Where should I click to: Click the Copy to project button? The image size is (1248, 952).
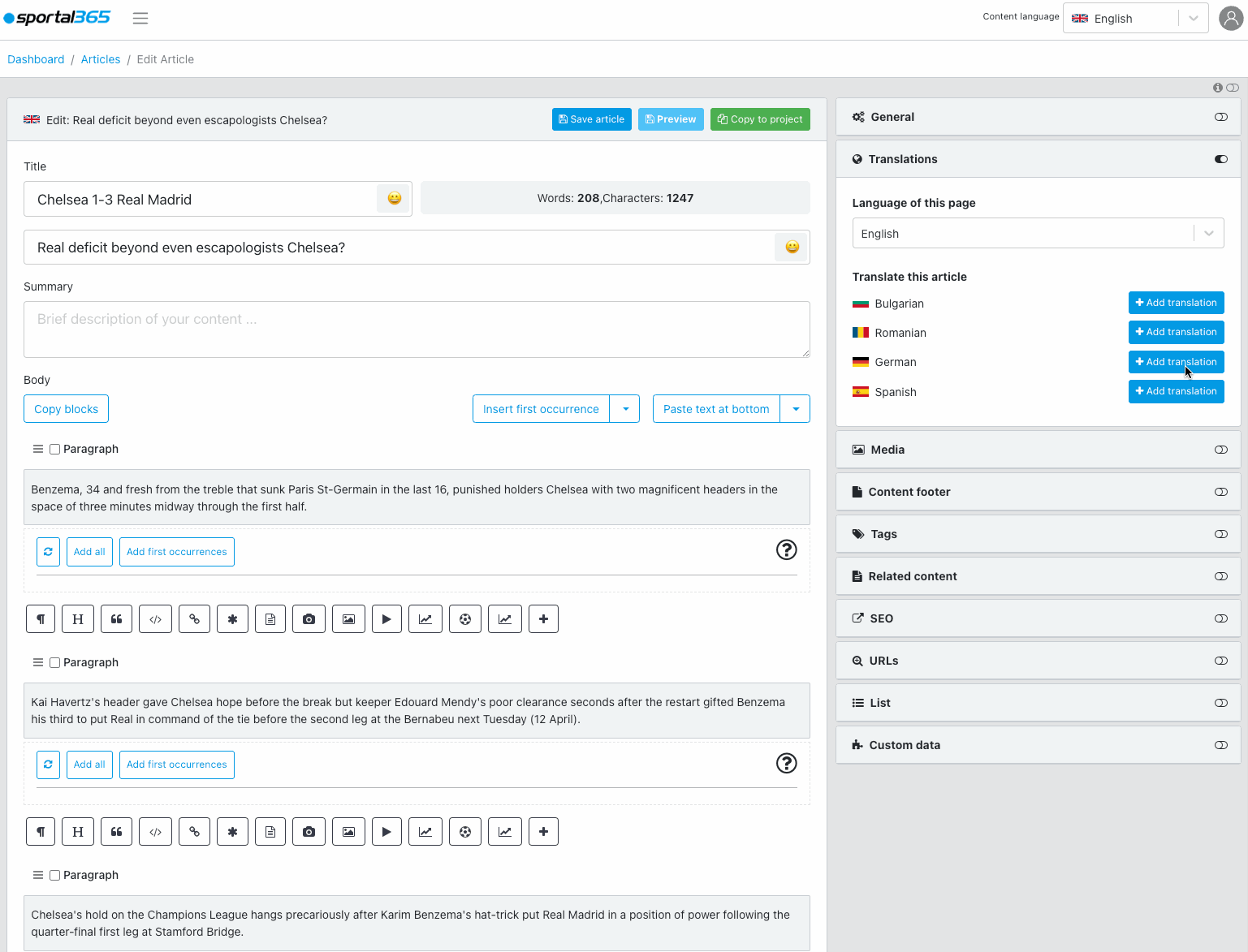click(x=760, y=119)
